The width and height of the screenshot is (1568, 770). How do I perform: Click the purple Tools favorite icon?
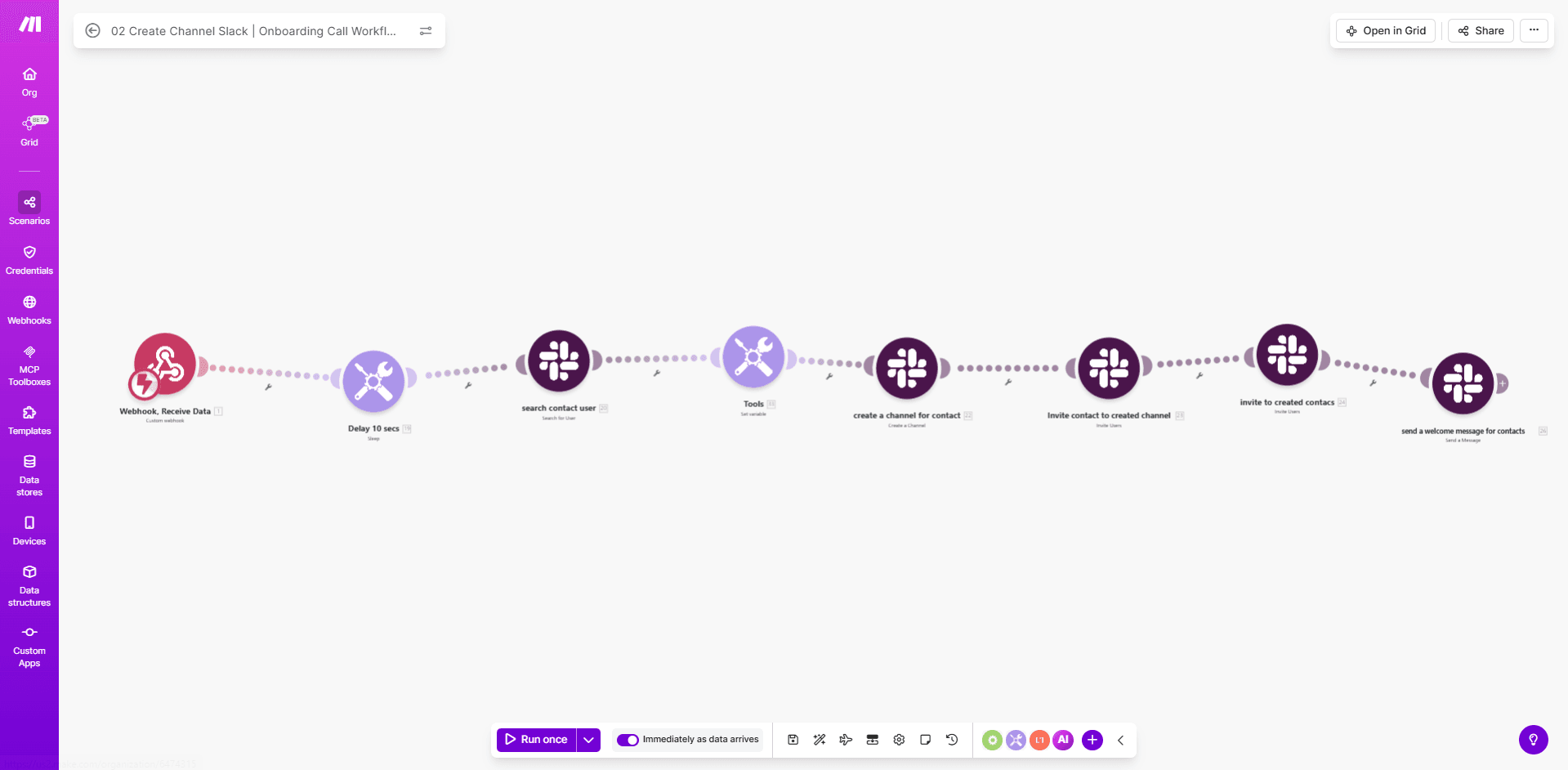1016,740
